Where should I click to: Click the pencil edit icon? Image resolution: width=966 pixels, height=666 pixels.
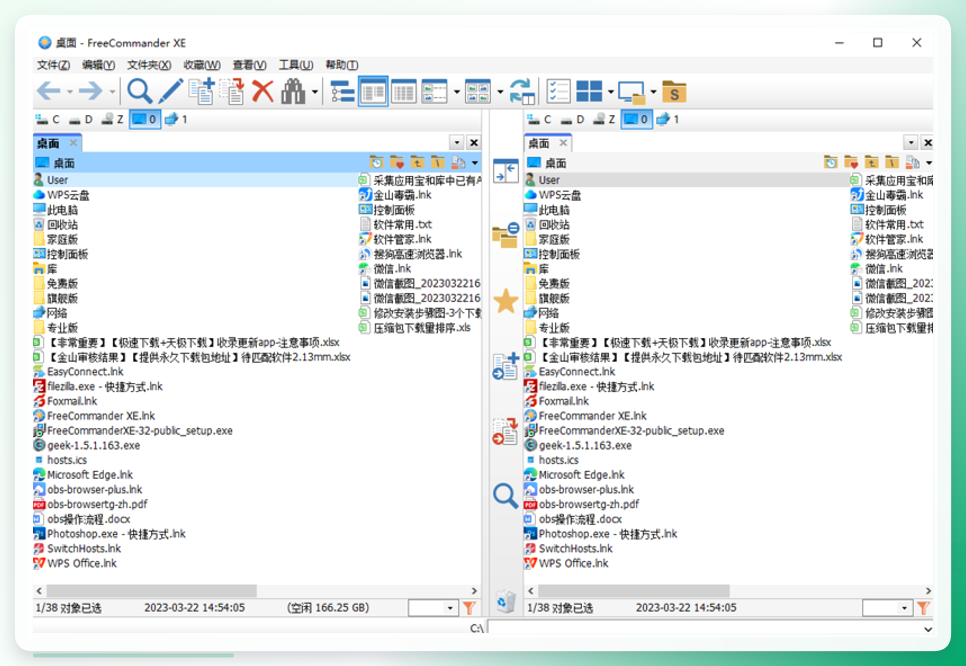click(170, 92)
